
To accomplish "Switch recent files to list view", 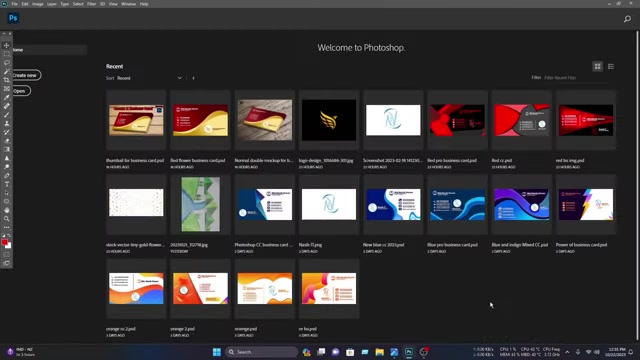I will 611,67.
